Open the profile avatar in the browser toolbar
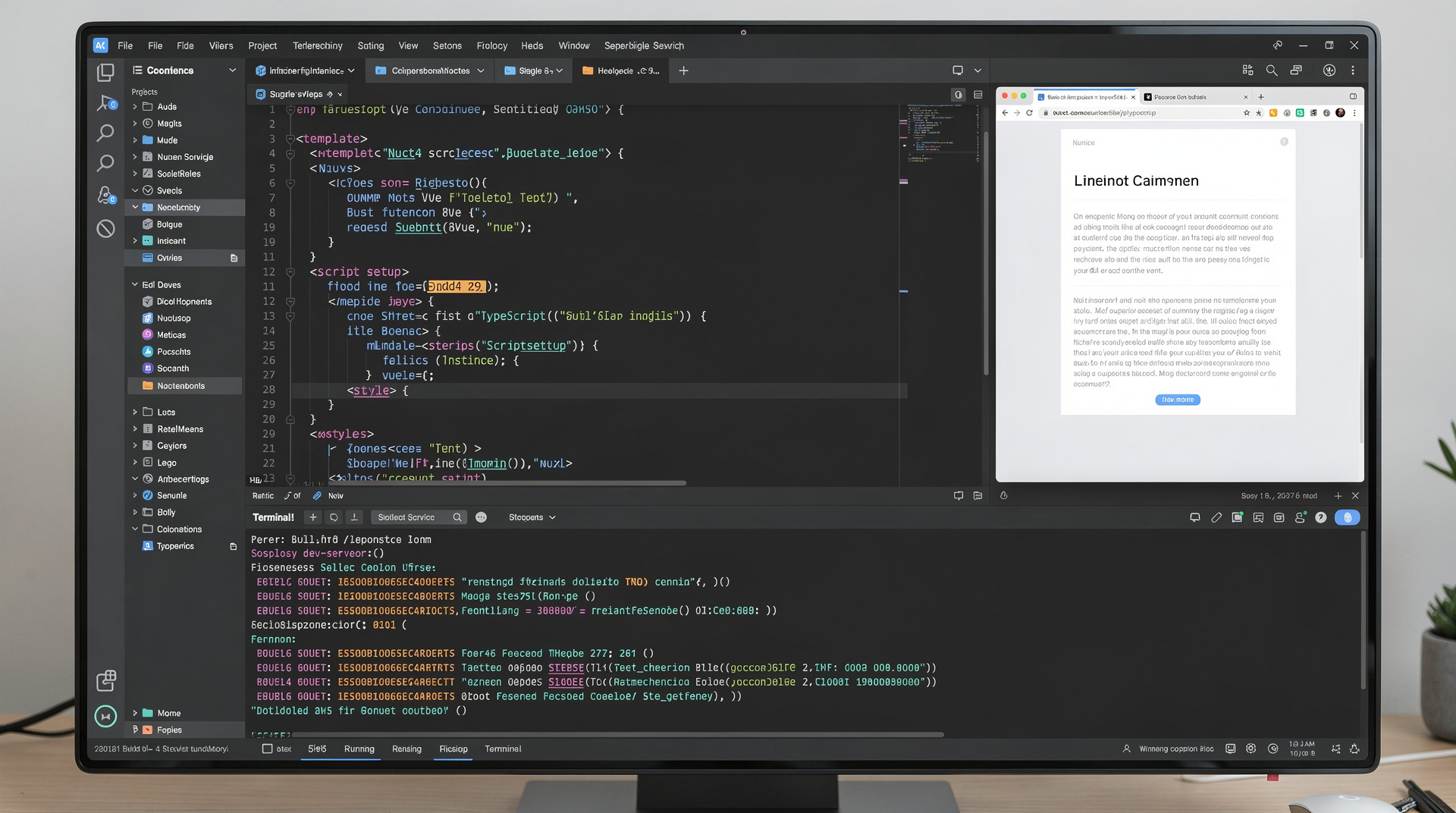Image resolution: width=1456 pixels, height=813 pixels. [1340, 113]
